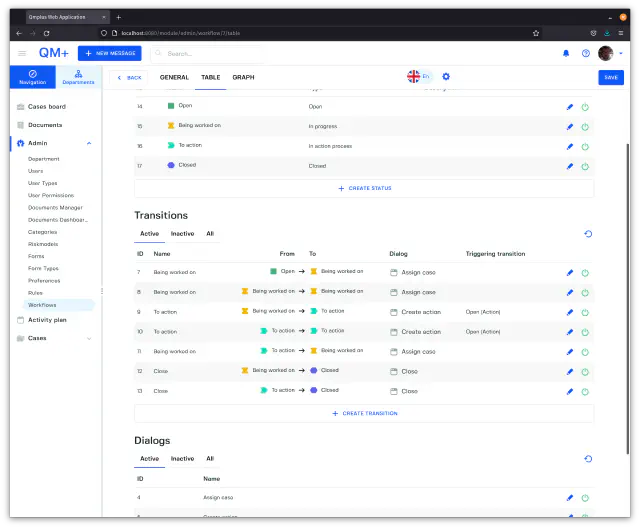Viewport: 640px width, 528px height.
Task: Edit the Assign case dialog row
Action: tap(570, 498)
